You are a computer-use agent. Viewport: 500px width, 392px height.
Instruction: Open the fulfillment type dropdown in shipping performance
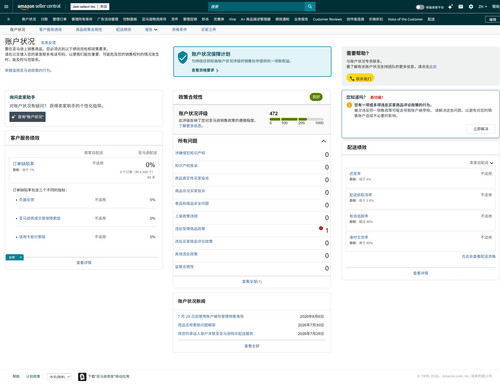pyautogui.click(x=481, y=163)
